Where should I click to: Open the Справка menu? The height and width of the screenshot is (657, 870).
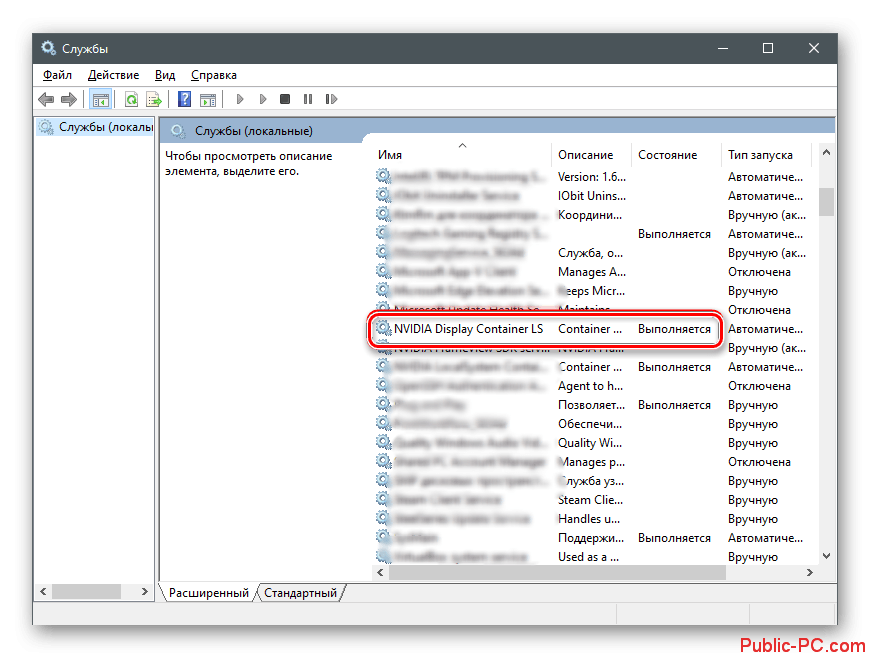click(x=213, y=75)
